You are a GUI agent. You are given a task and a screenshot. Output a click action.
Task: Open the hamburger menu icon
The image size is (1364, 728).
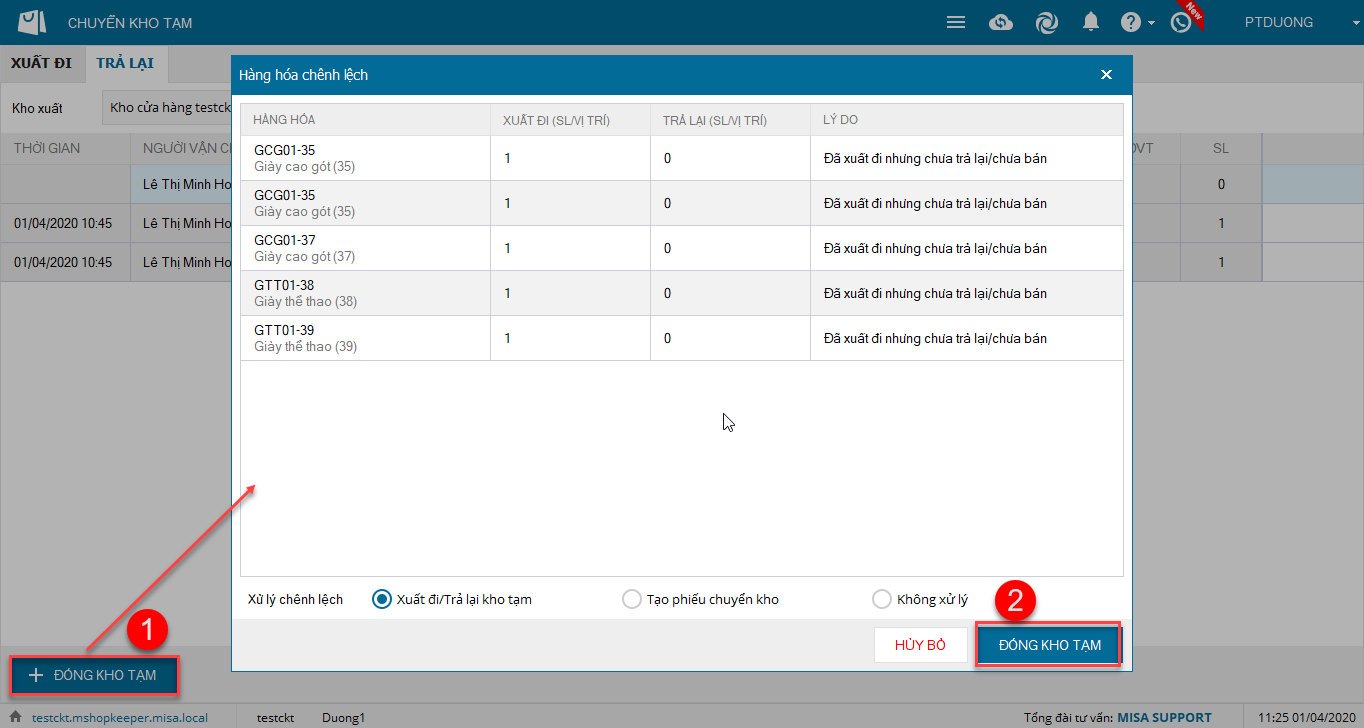click(956, 22)
